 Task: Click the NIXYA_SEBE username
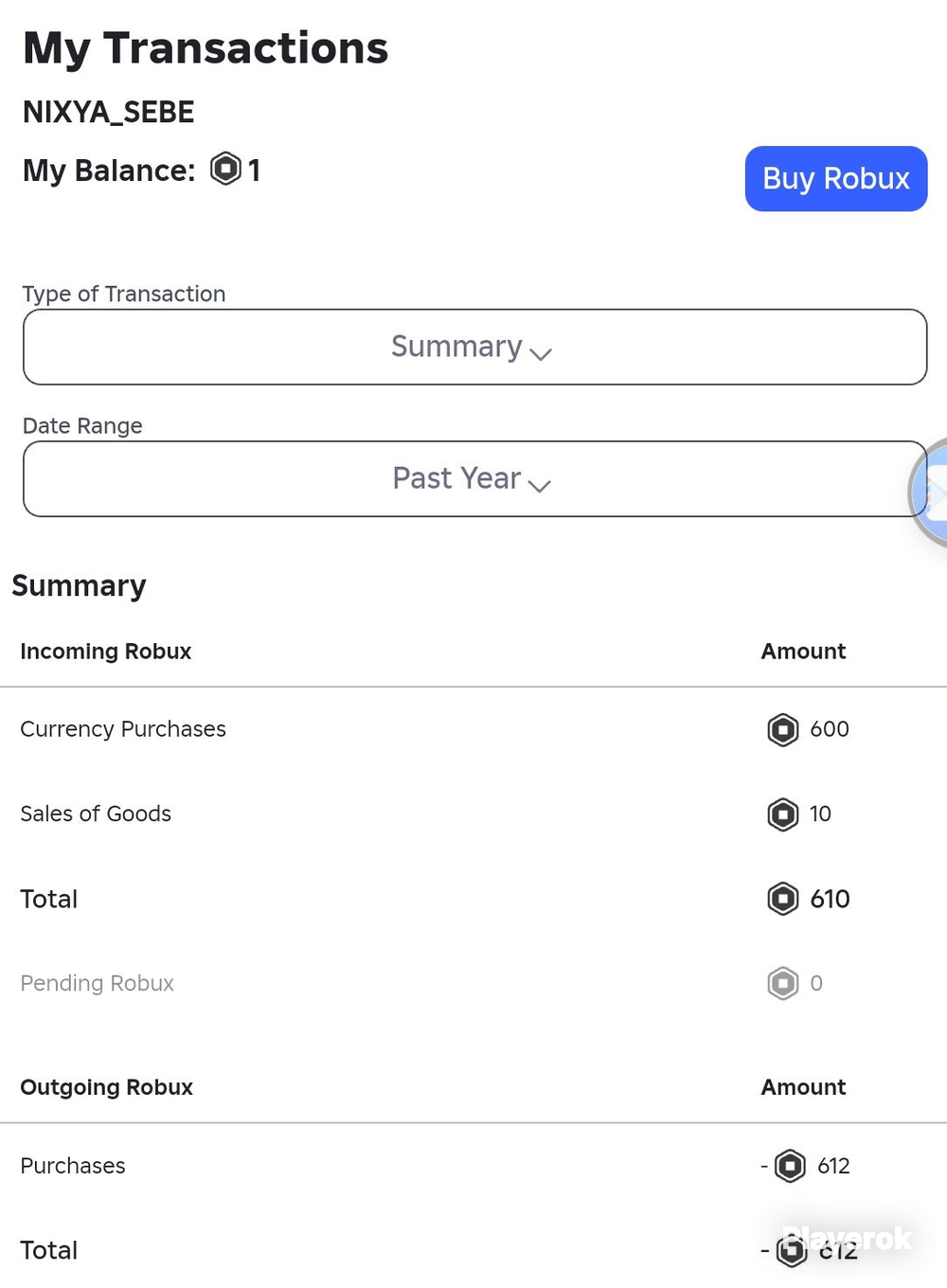[x=108, y=112]
